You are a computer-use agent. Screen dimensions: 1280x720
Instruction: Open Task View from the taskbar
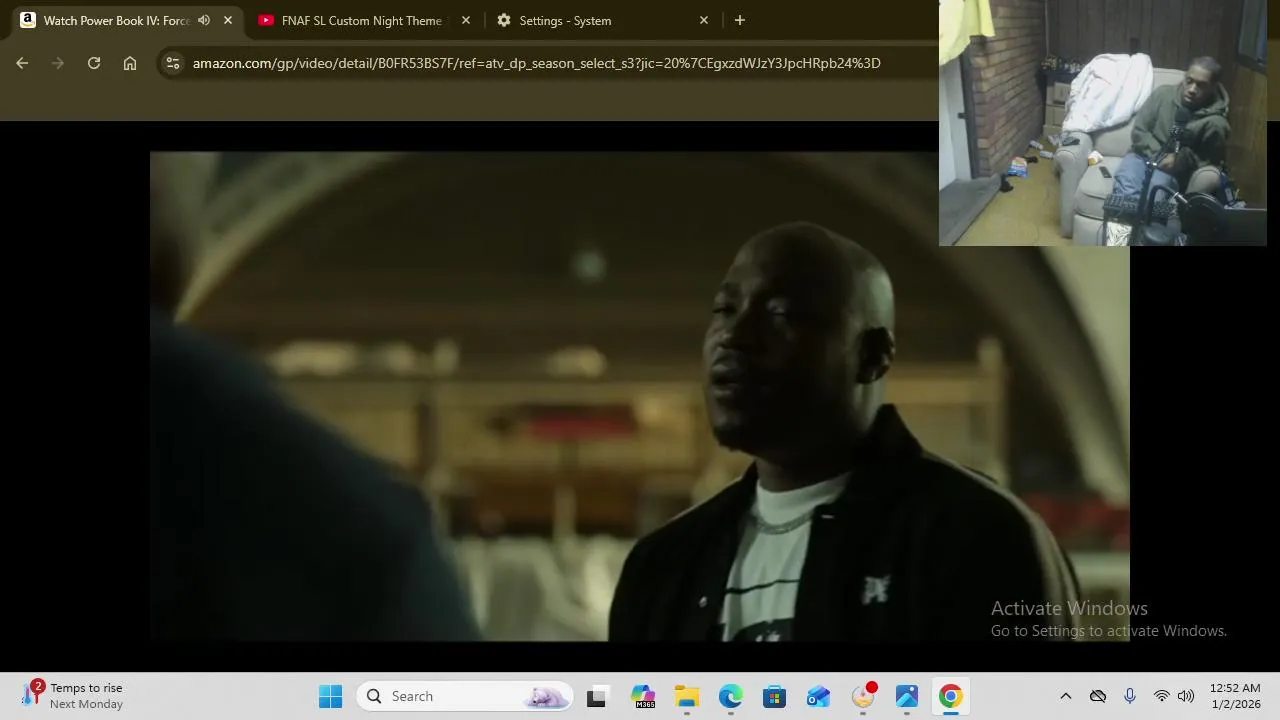point(596,696)
